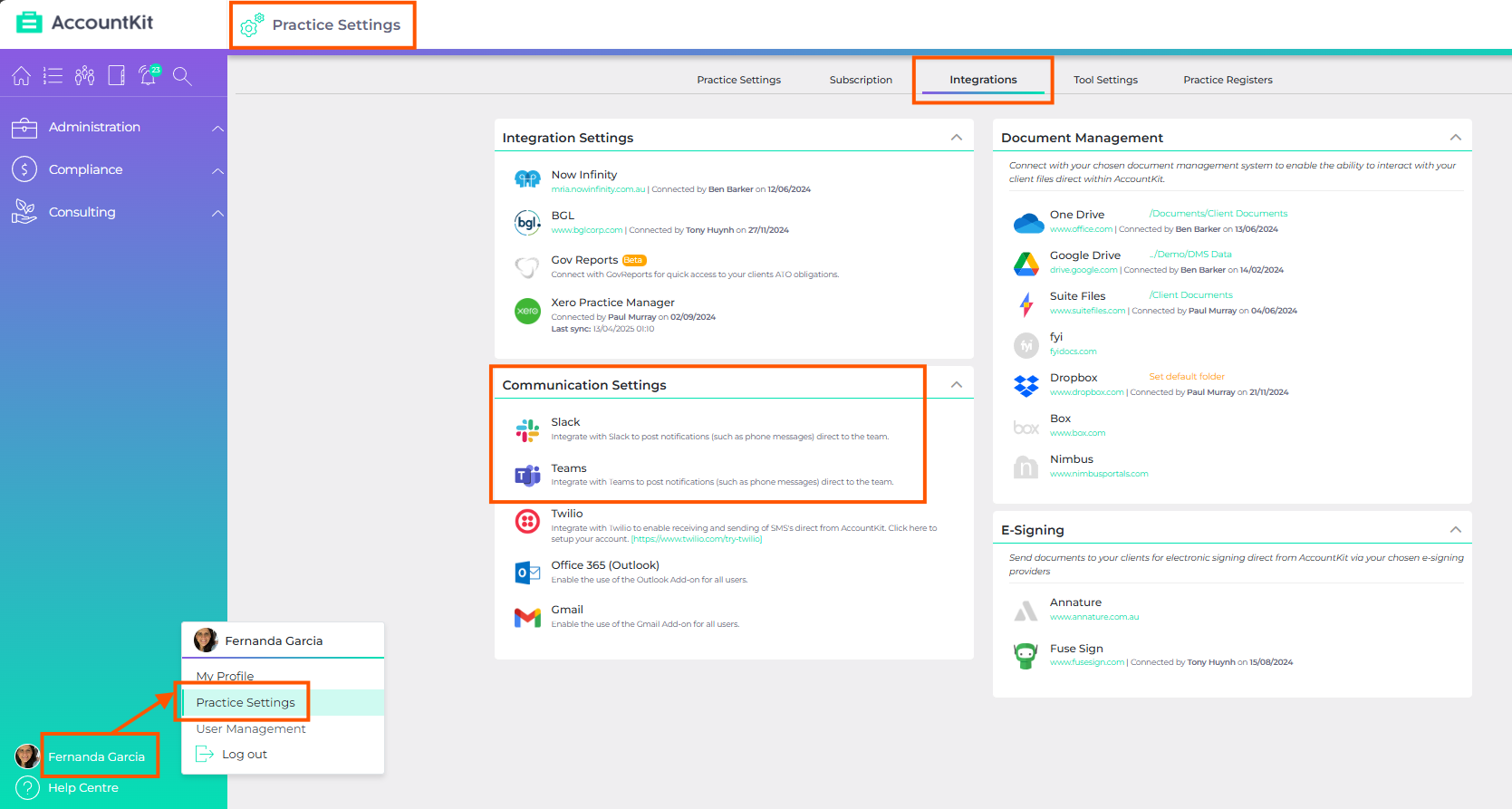Follow the Twilio try-twilio link
Image resolution: width=1512 pixels, height=809 pixels.
tap(697, 539)
